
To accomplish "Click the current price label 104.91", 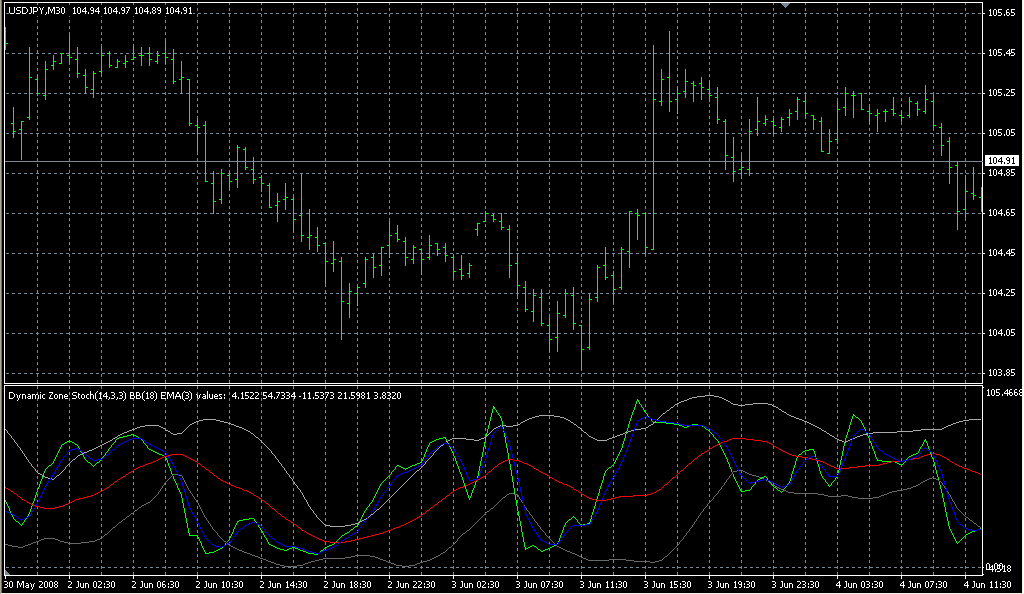I will click(1001, 161).
